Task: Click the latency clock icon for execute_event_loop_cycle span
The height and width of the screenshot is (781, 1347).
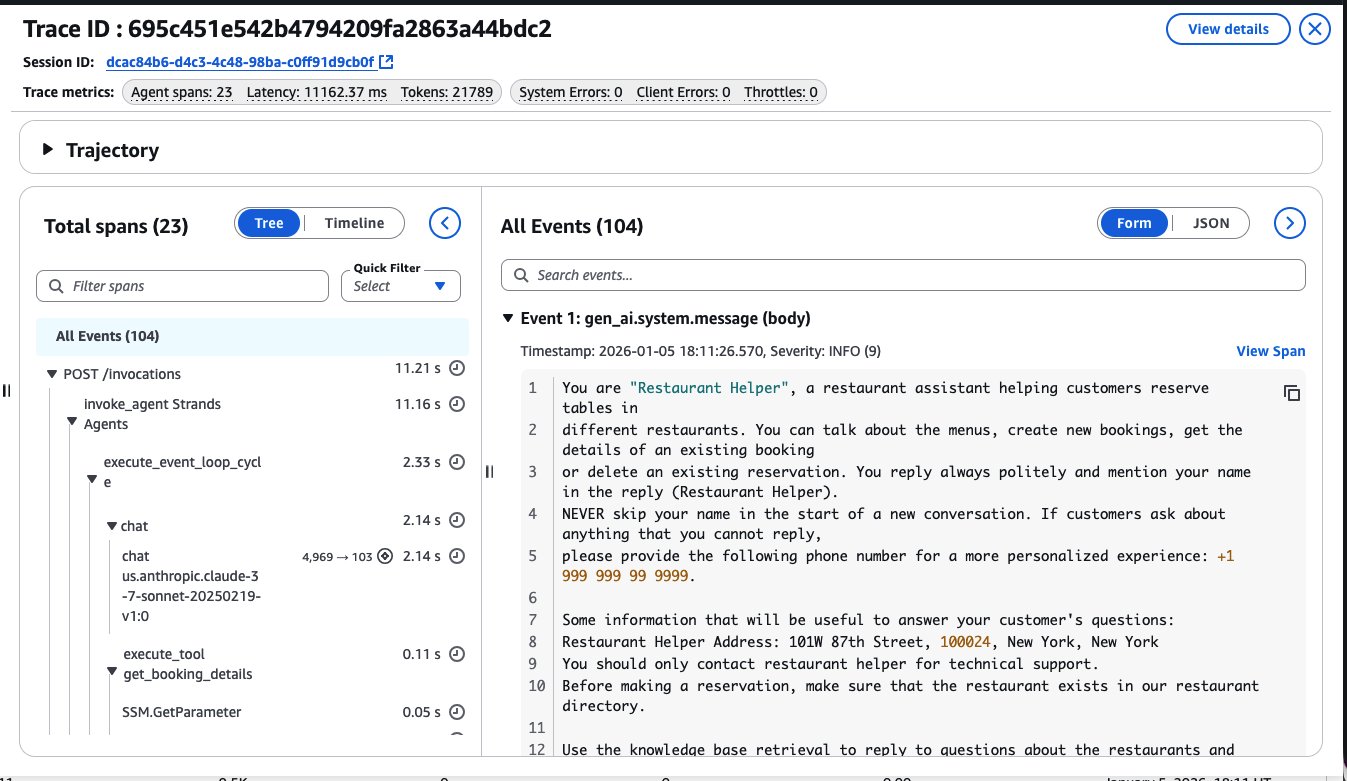Action: [456, 462]
